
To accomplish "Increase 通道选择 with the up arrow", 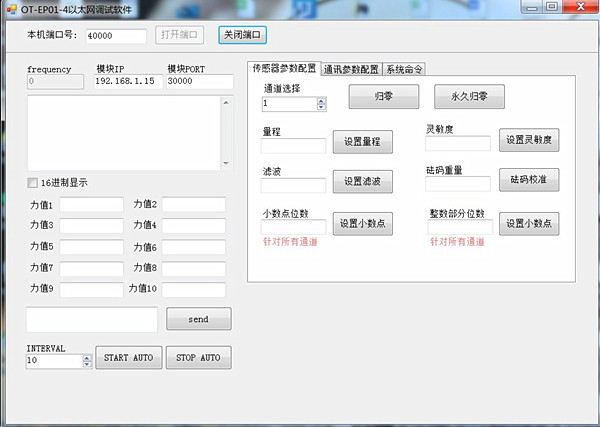I will tap(321, 101).
